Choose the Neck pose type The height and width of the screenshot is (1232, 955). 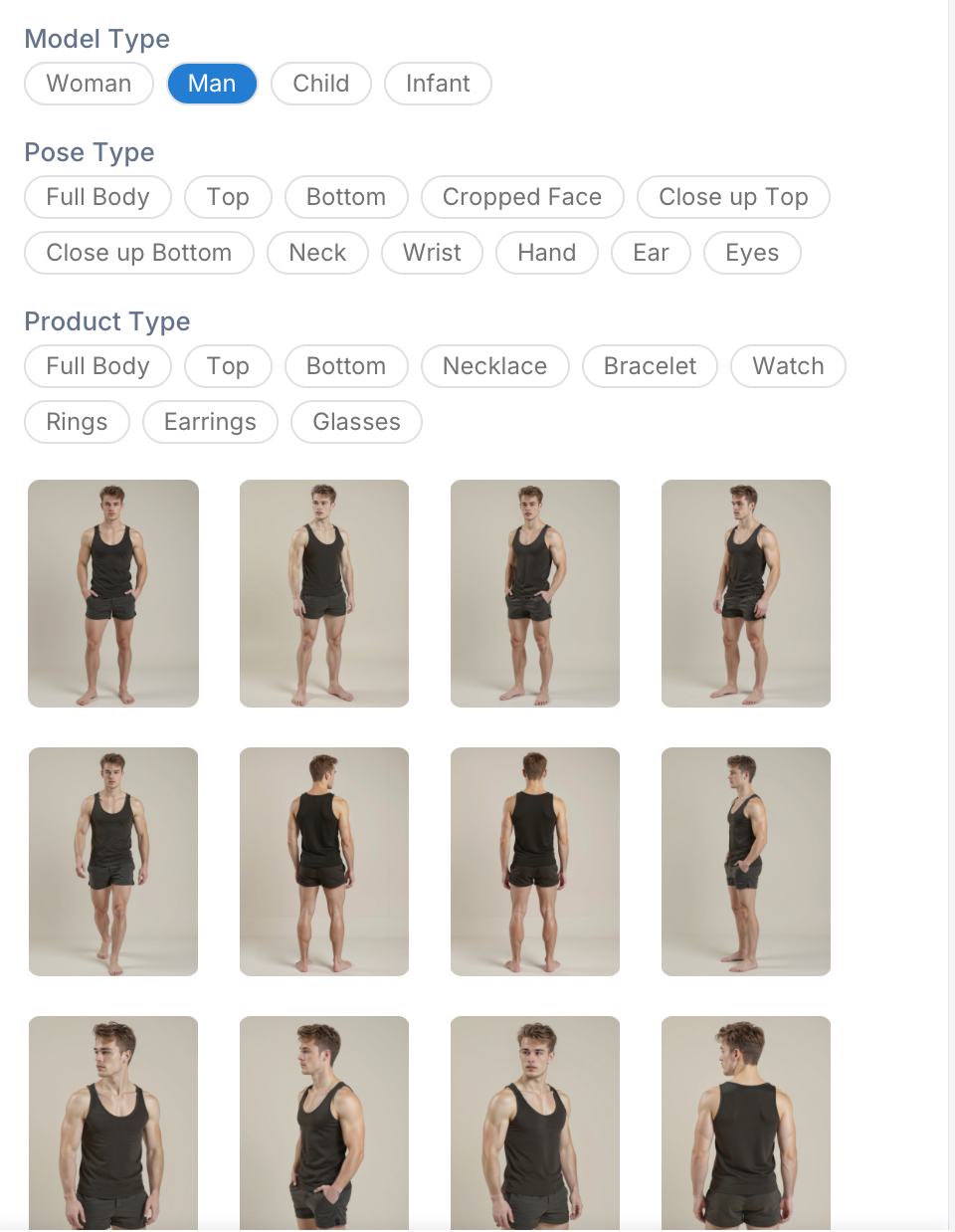click(x=317, y=253)
